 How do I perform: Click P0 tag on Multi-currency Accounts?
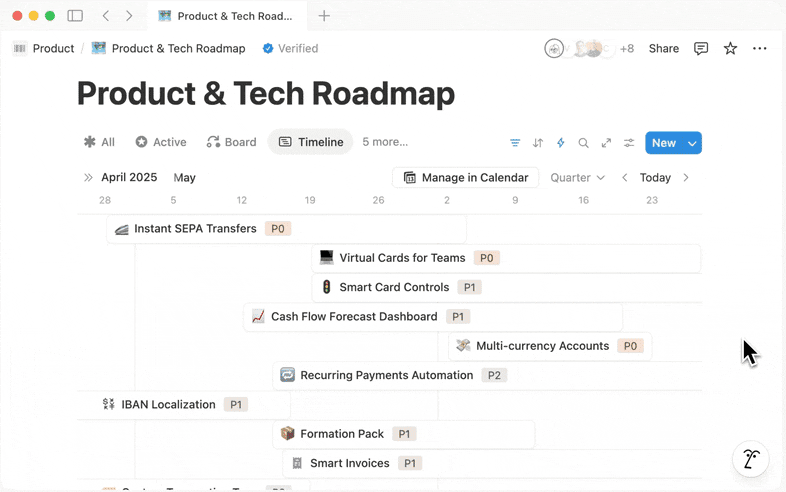630,346
